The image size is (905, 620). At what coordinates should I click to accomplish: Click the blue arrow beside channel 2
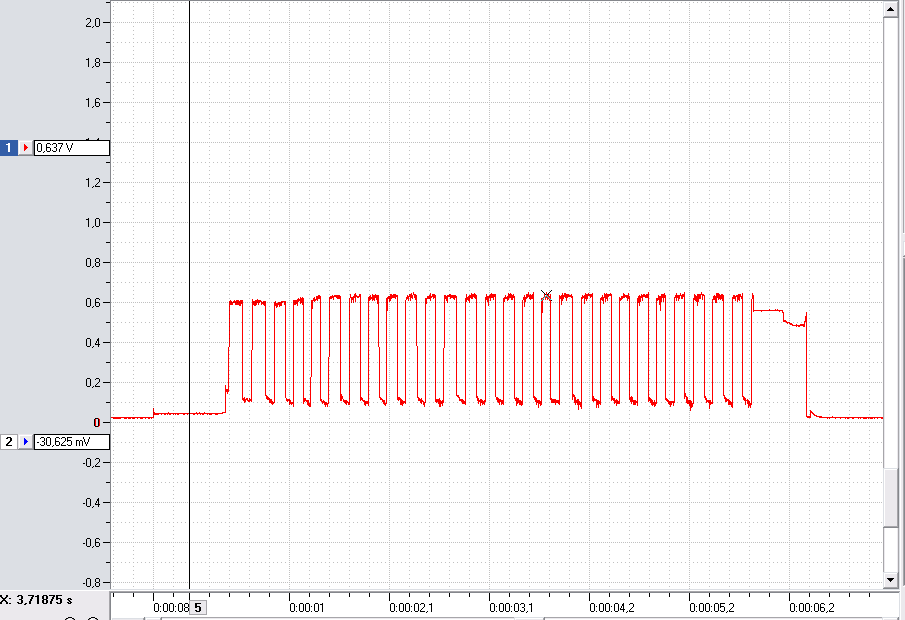(25, 442)
